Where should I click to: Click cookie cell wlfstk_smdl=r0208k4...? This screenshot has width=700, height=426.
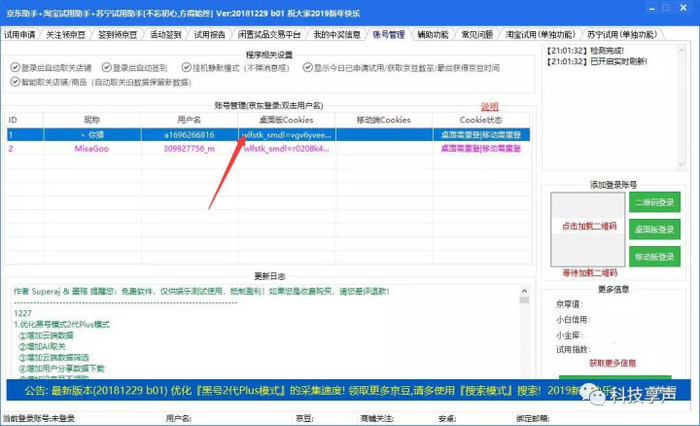(x=287, y=149)
